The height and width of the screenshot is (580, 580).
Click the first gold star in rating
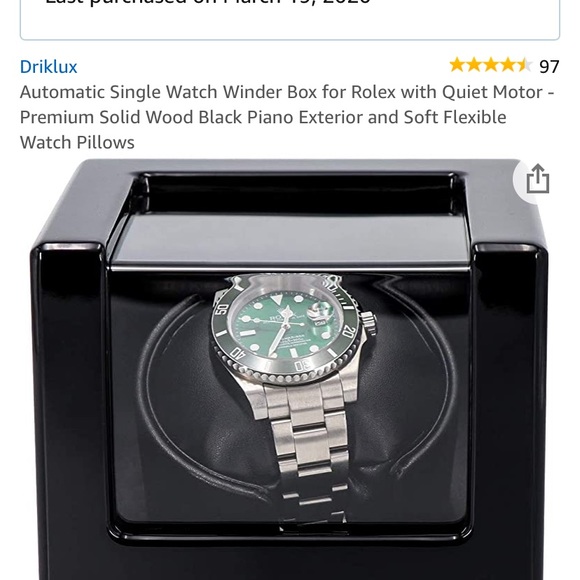click(458, 65)
